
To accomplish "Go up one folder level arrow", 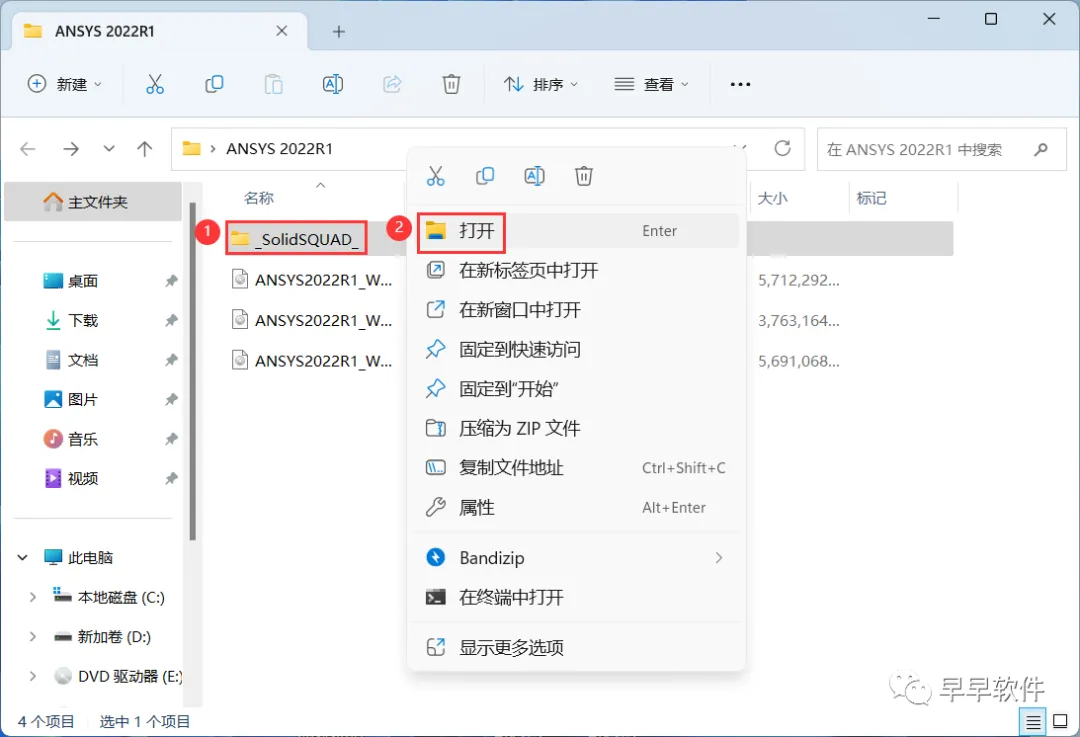I will [145, 149].
